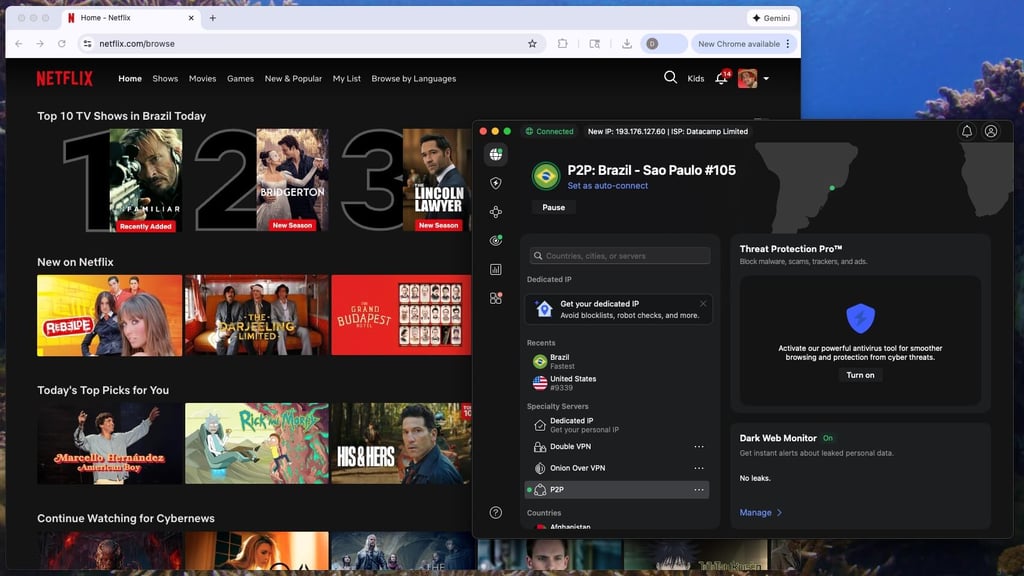Click the Netflix profile avatar
Image resolution: width=1024 pixels, height=576 pixels.
pos(748,78)
